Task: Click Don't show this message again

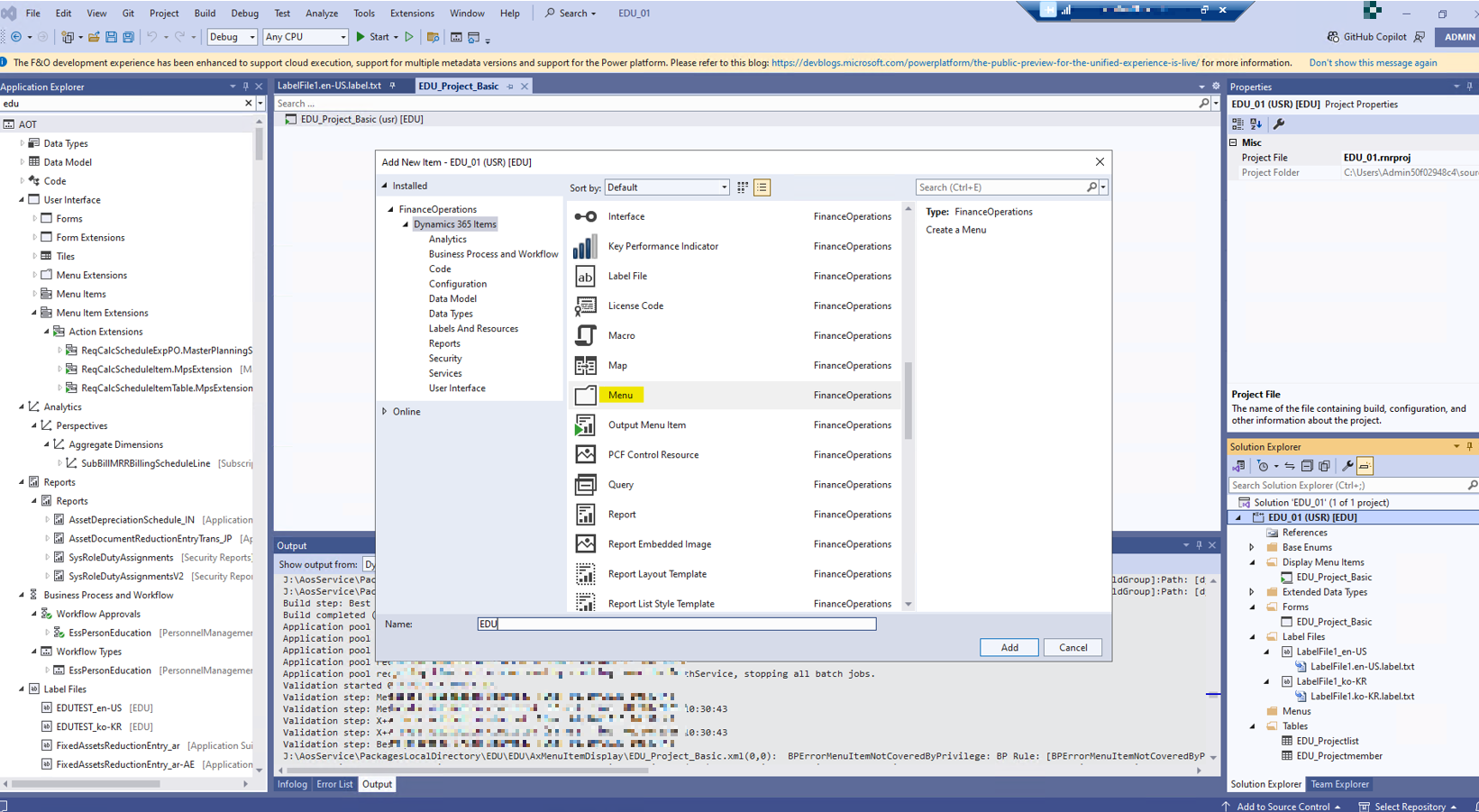Action: tap(1373, 63)
